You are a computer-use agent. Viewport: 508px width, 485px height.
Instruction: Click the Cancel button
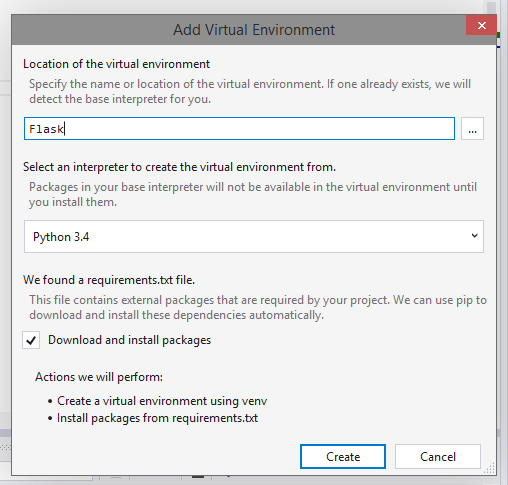pos(438,456)
